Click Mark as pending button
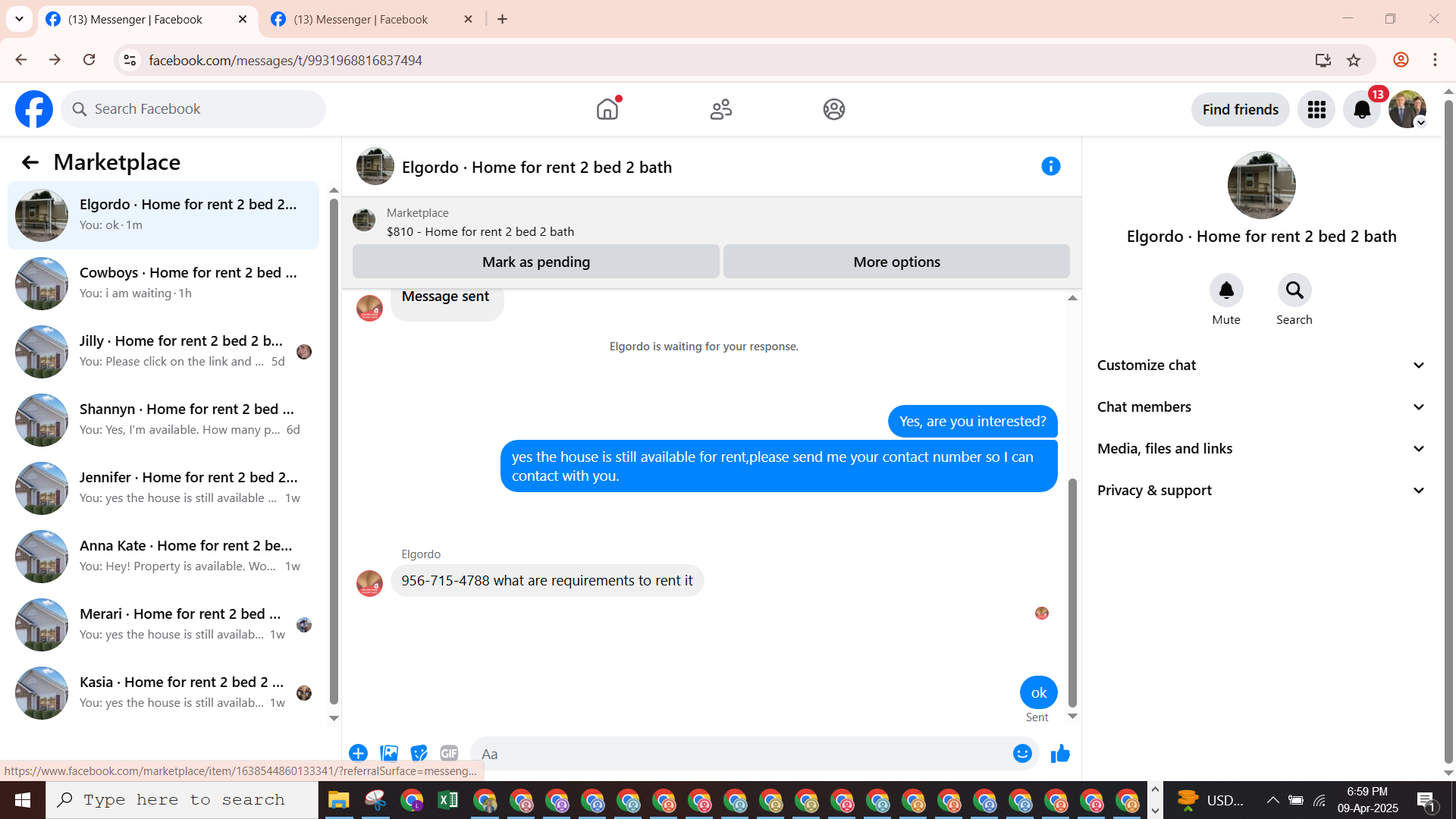1456x819 pixels. pos(536,262)
